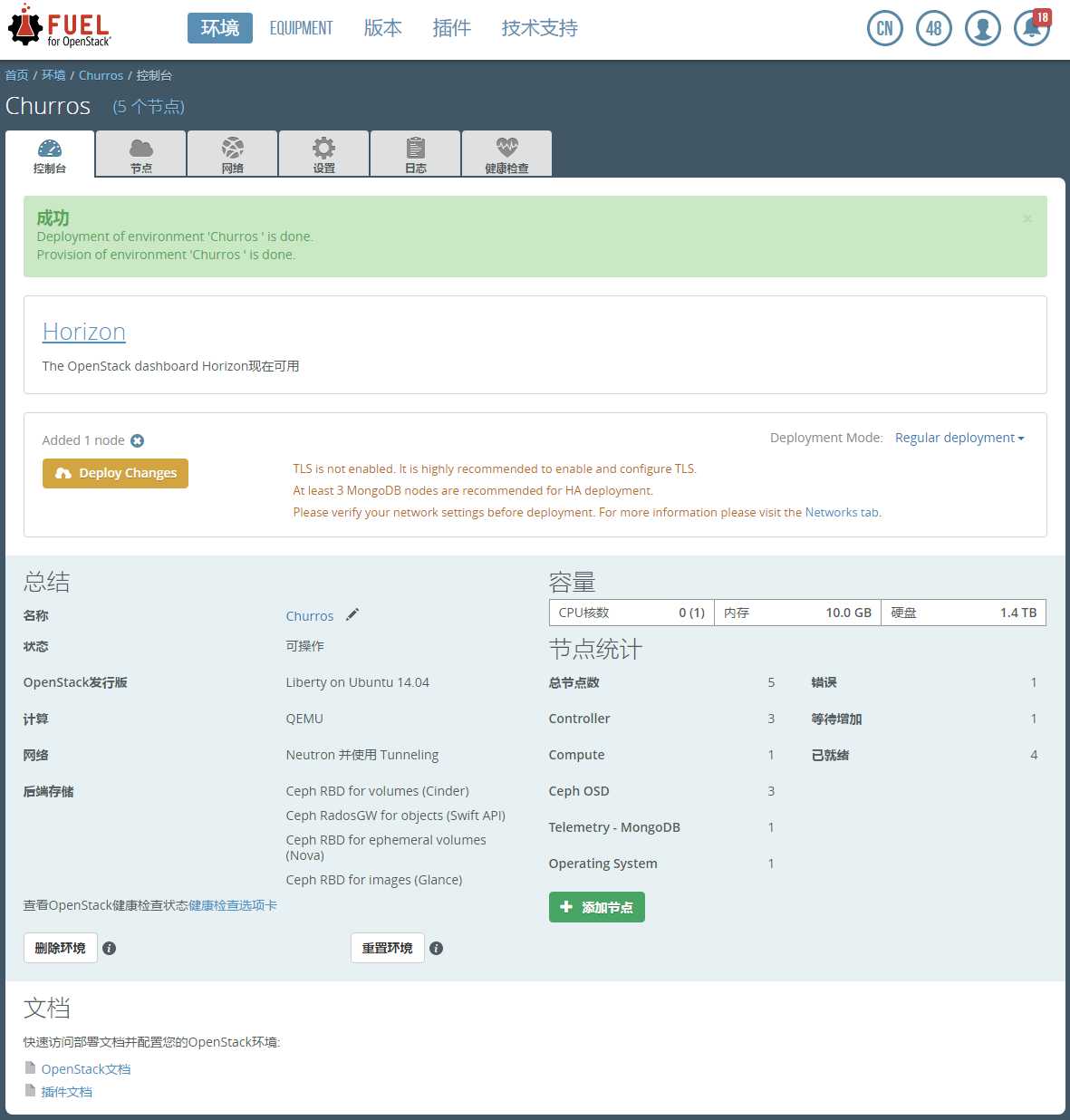Select the 环境 top menu item
Image resolution: width=1070 pixels, height=1120 pixels.
click(220, 28)
